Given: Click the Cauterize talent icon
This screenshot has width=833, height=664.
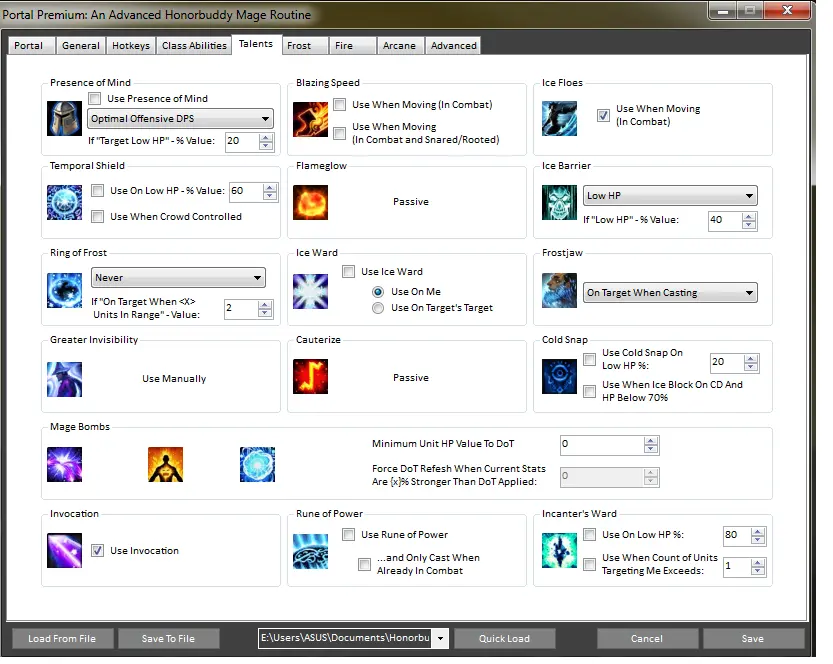Looking at the screenshot, I should pyautogui.click(x=310, y=377).
